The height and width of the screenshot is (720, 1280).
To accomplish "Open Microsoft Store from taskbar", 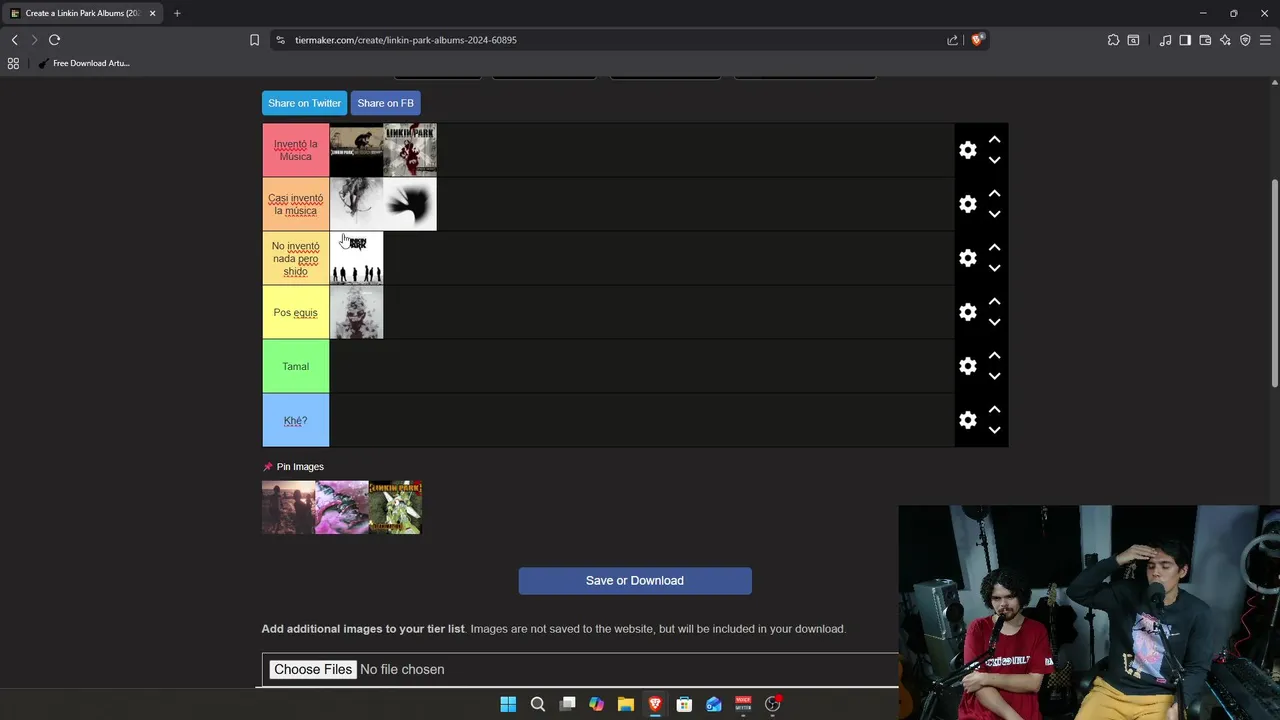I will pyautogui.click(x=684, y=704).
